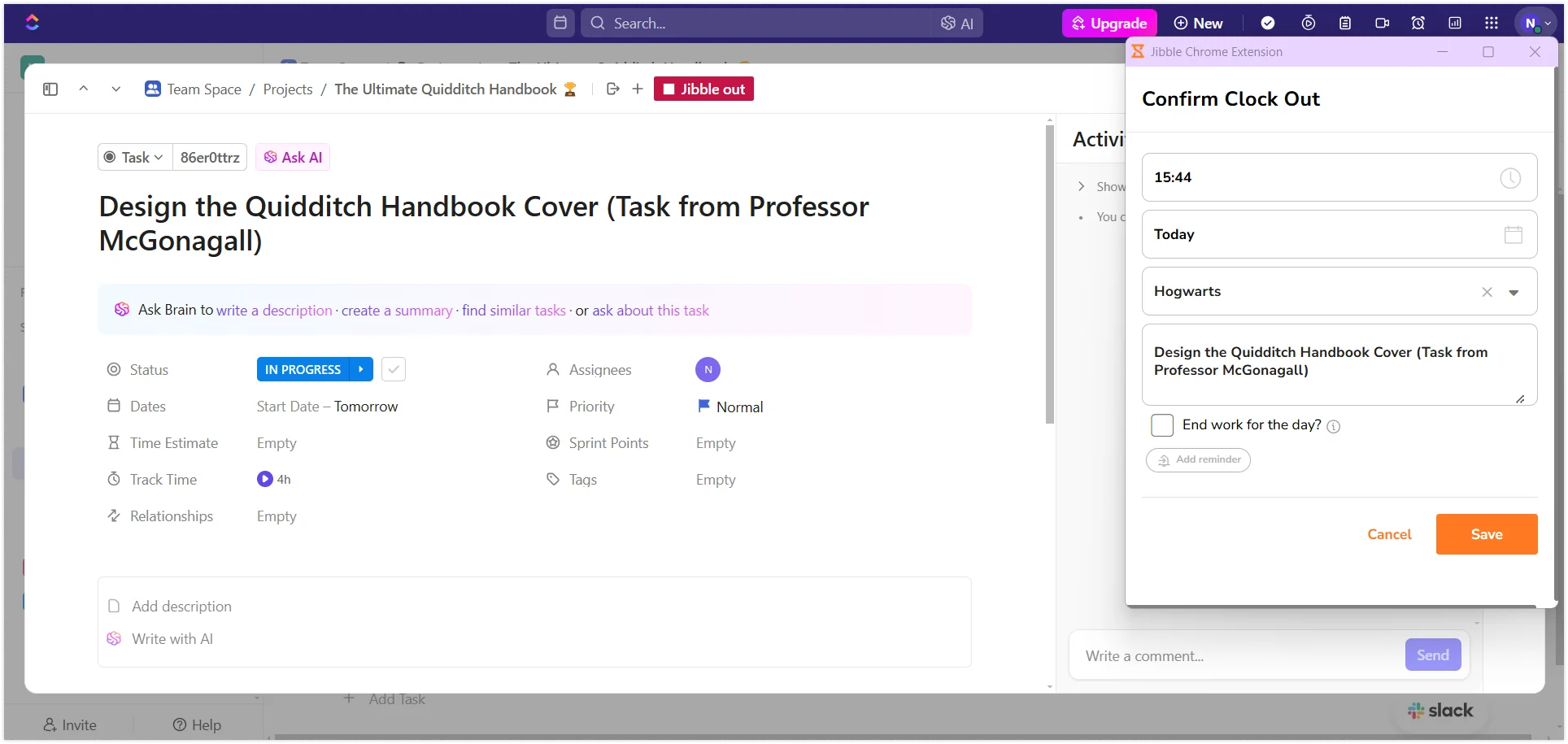
Task: Open the apps grid icon
Action: point(1491,23)
